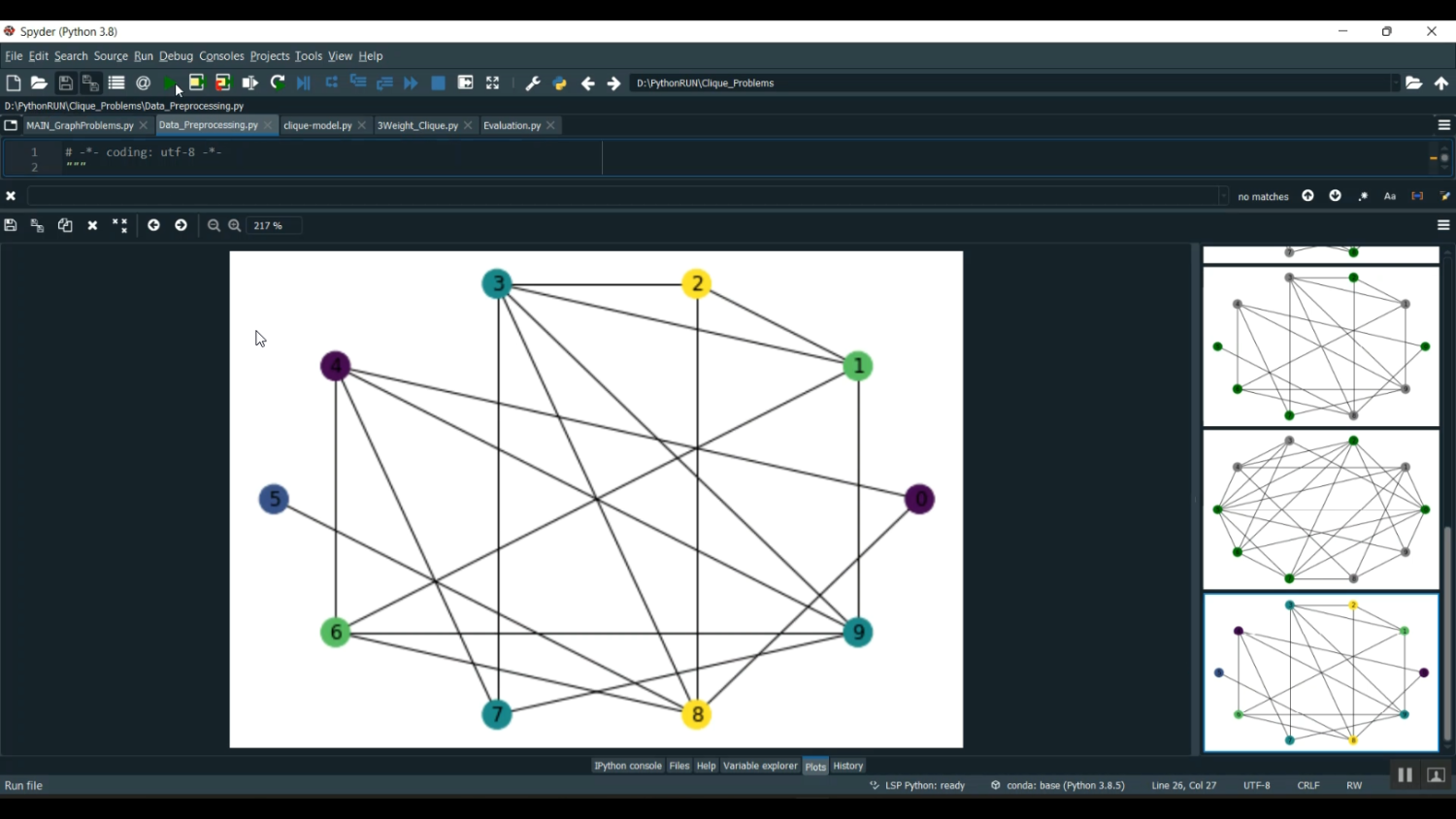Remove all plots icon in plots toolbar

[119, 226]
